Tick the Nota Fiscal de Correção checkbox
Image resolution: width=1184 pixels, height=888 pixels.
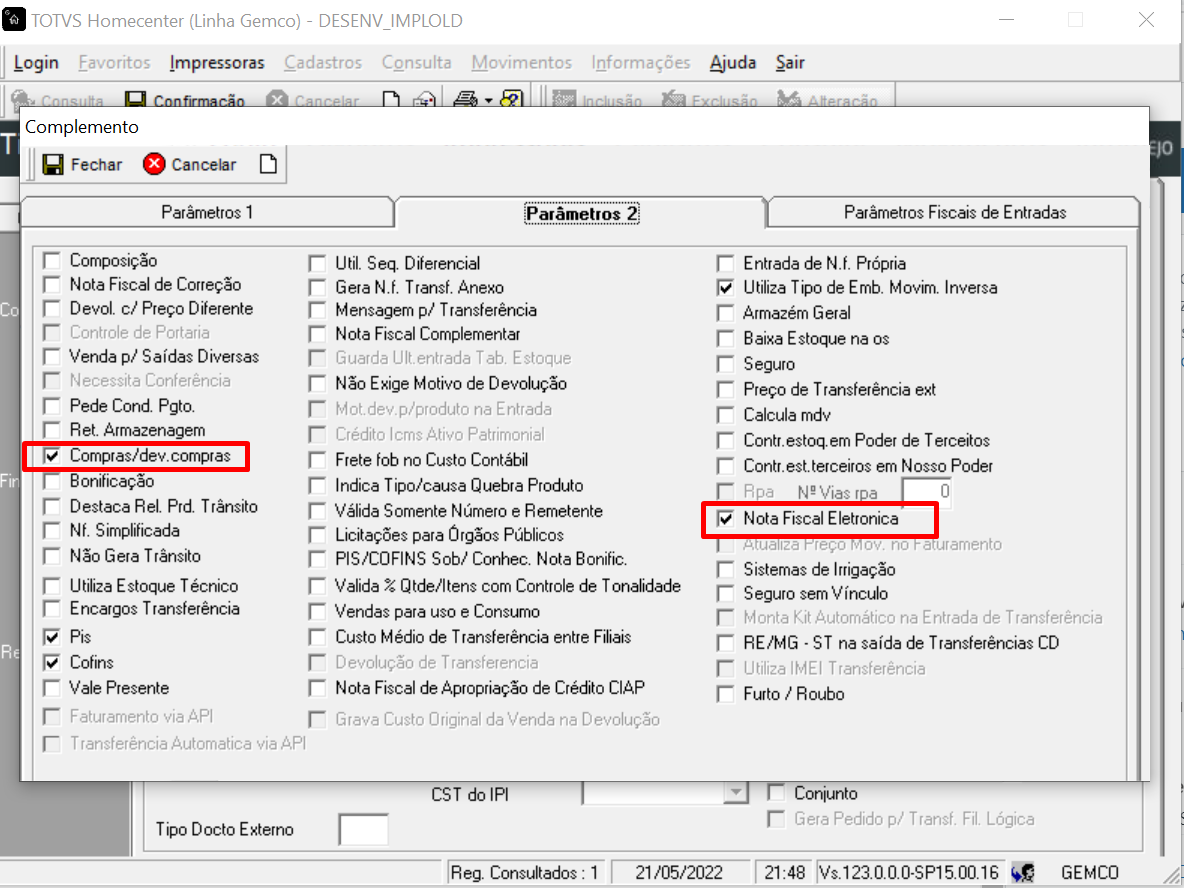[51, 285]
